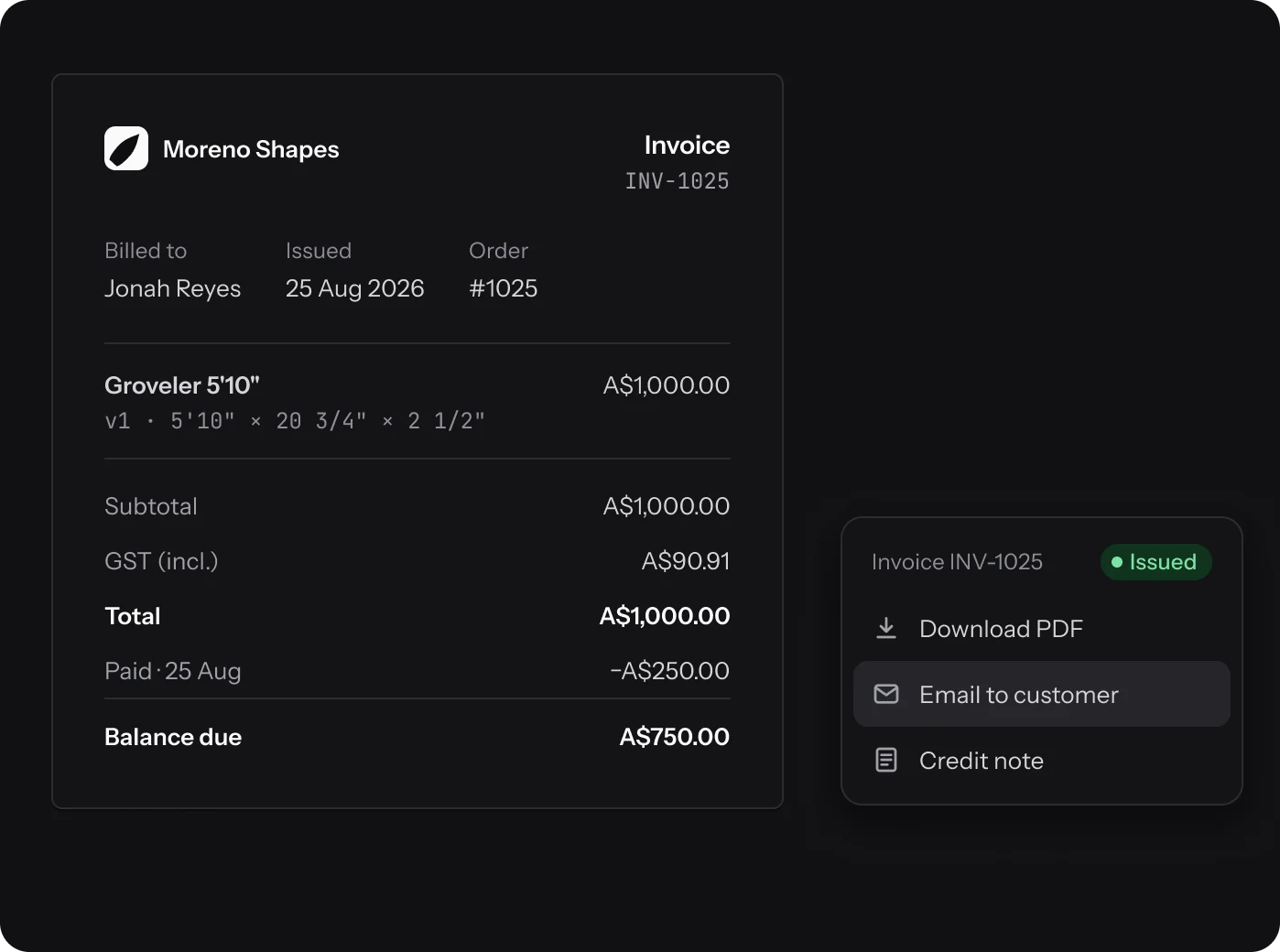
Task: Click the balance due amount 'A$750.00'
Action: [x=675, y=737]
